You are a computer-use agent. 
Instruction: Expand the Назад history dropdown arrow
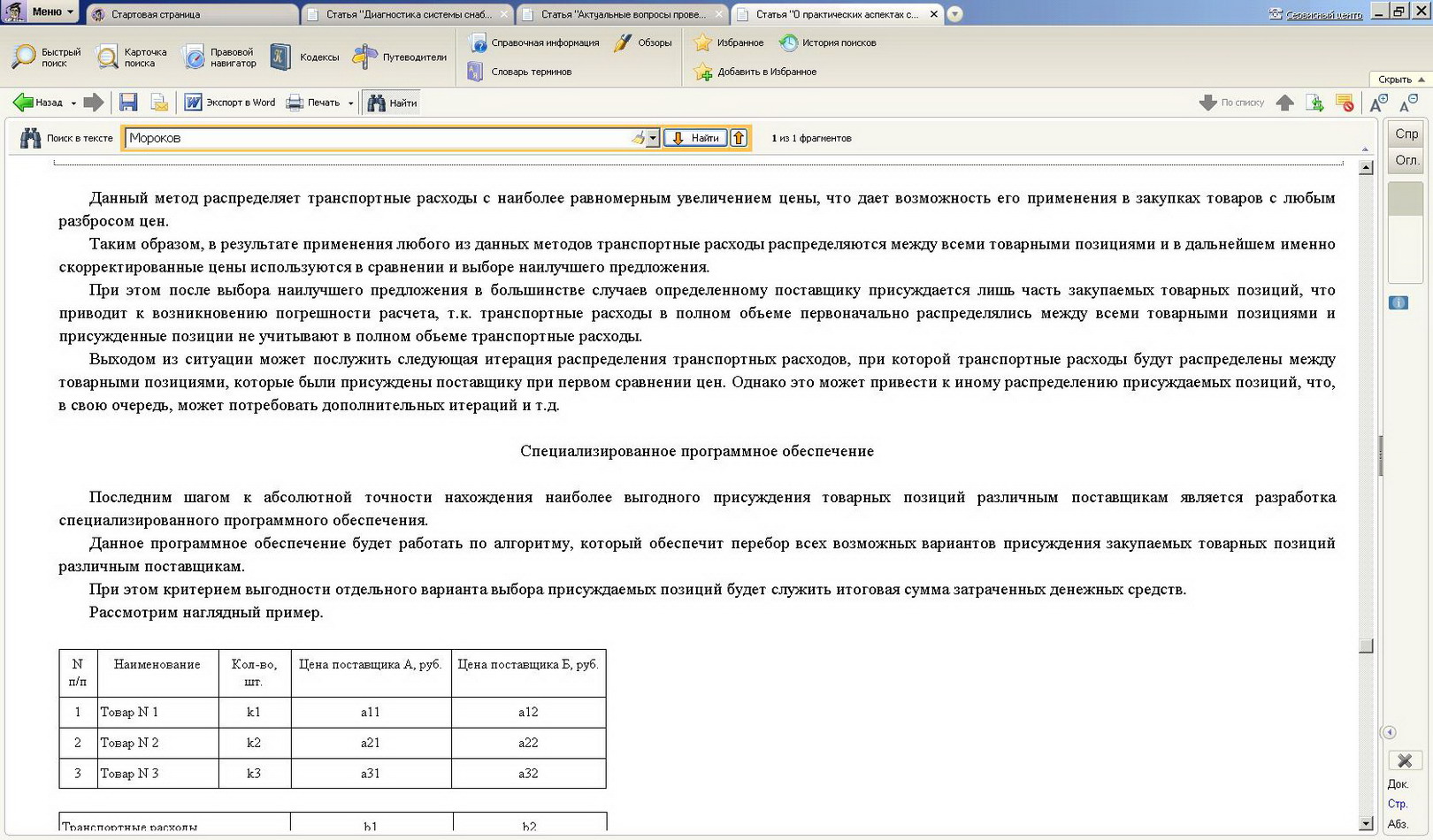(x=73, y=103)
